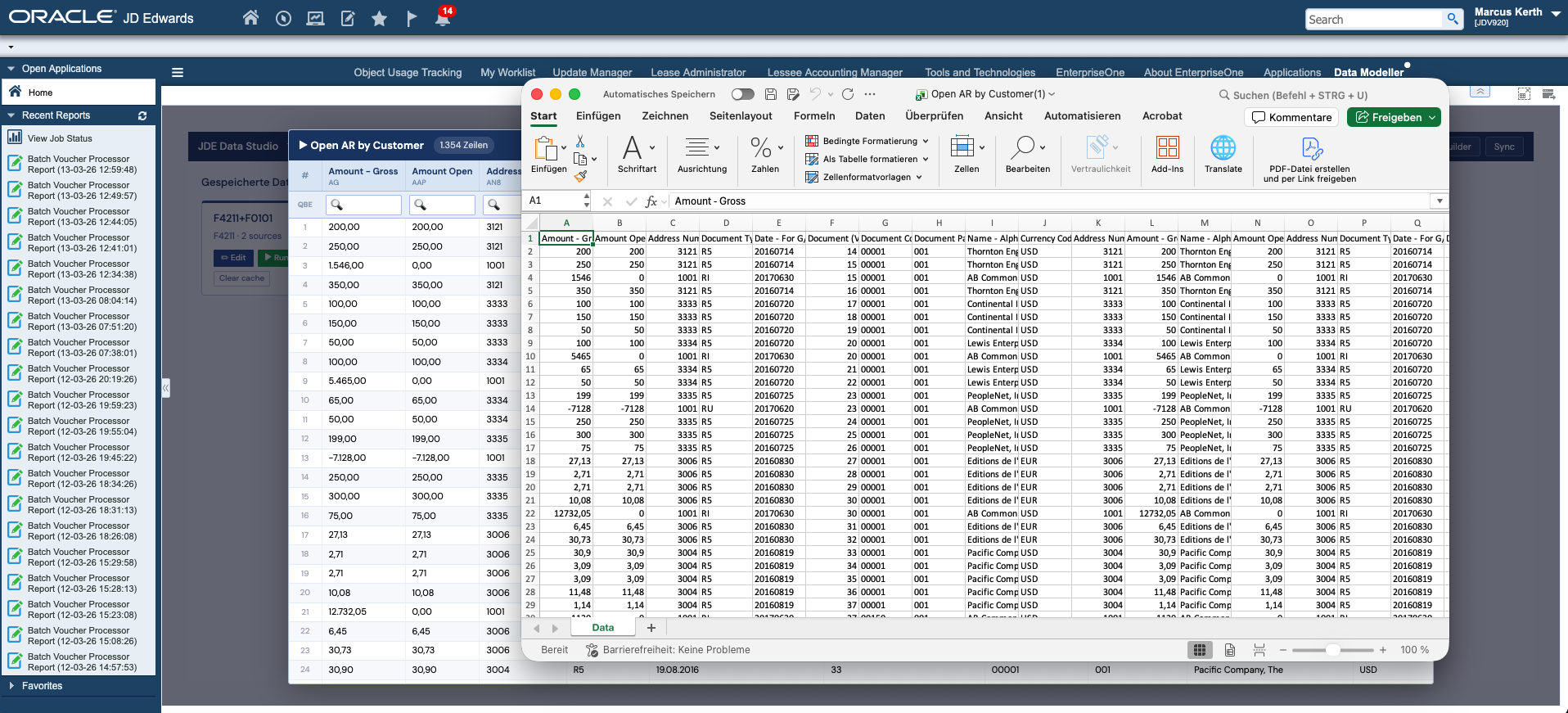The height and width of the screenshot is (713, 1568).
Task: Open the Marcus Kerth user menu arrow
Action: [x=1556, y=14]
